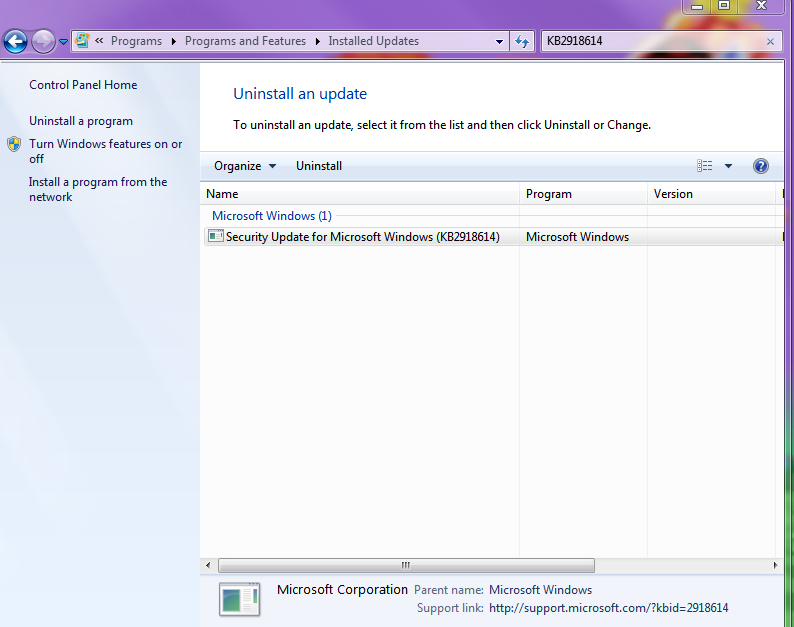The width and height of the screenshot is (794, 627).
Task: Click the shield icon beside Windows features
Action: click(x=14, y=144)
